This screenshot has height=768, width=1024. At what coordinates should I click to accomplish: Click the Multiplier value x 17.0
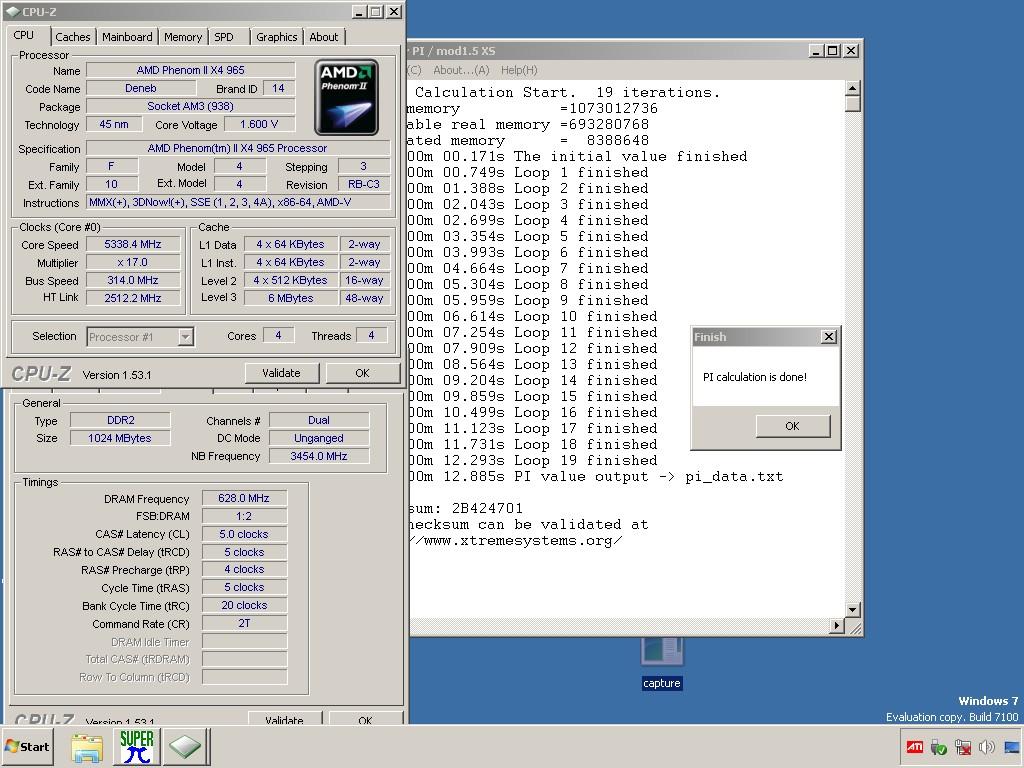tap(133, 263)
